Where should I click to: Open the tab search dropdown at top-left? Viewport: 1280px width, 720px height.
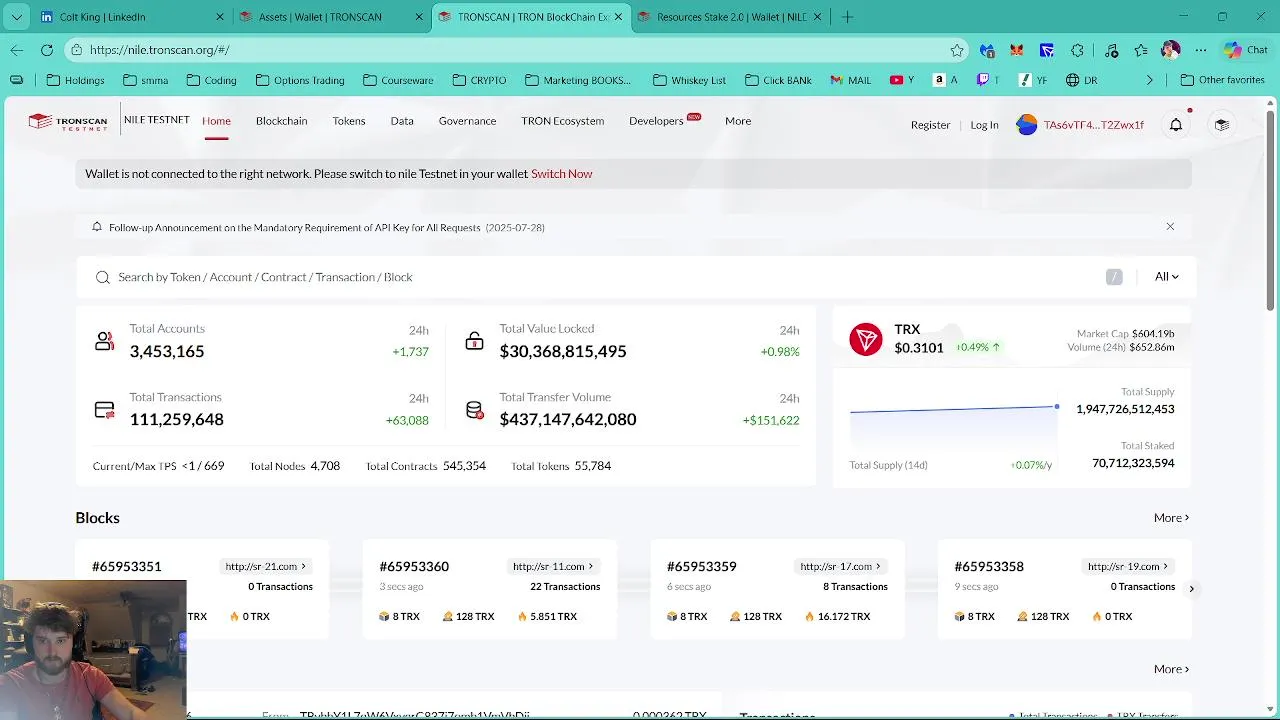pyautogui.click(x=16, y=17)
